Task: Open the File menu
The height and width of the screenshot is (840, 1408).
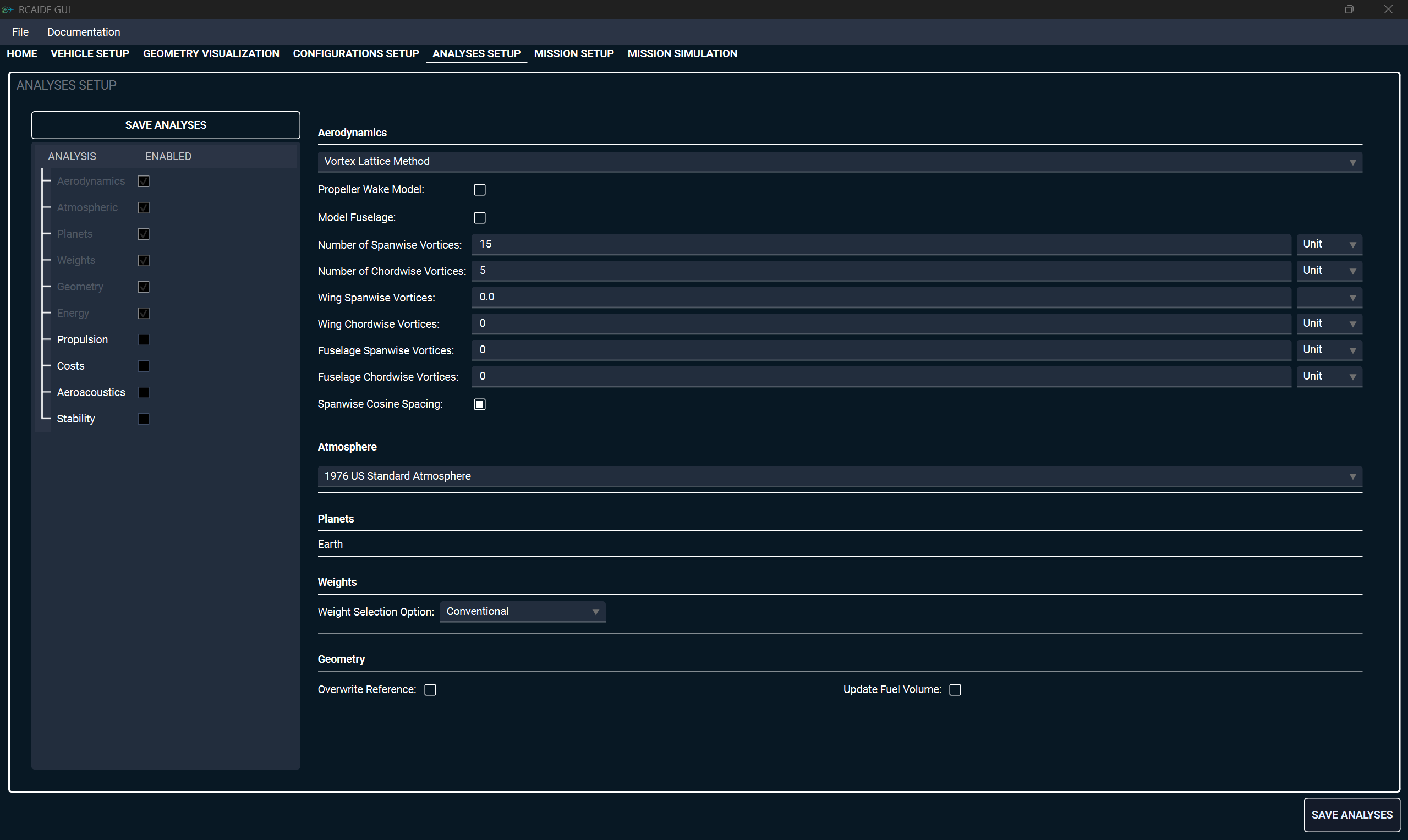Action: pyautogui.click(x=20, y=32)
